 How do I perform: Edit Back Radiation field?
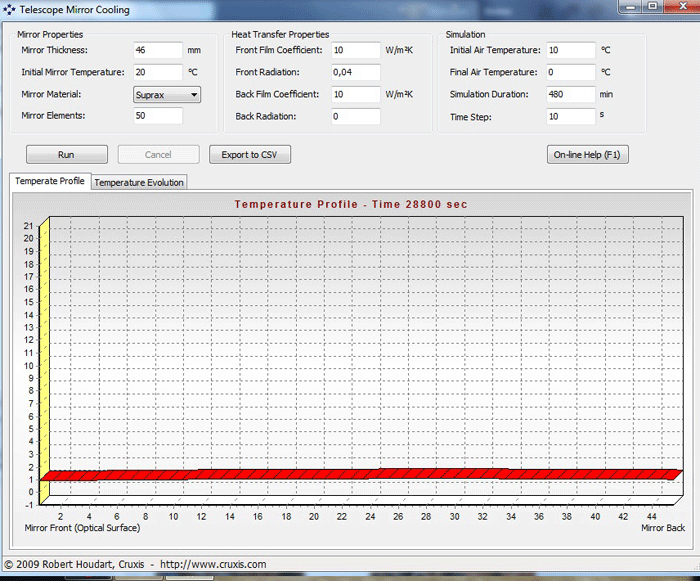(x=356, y=116)
